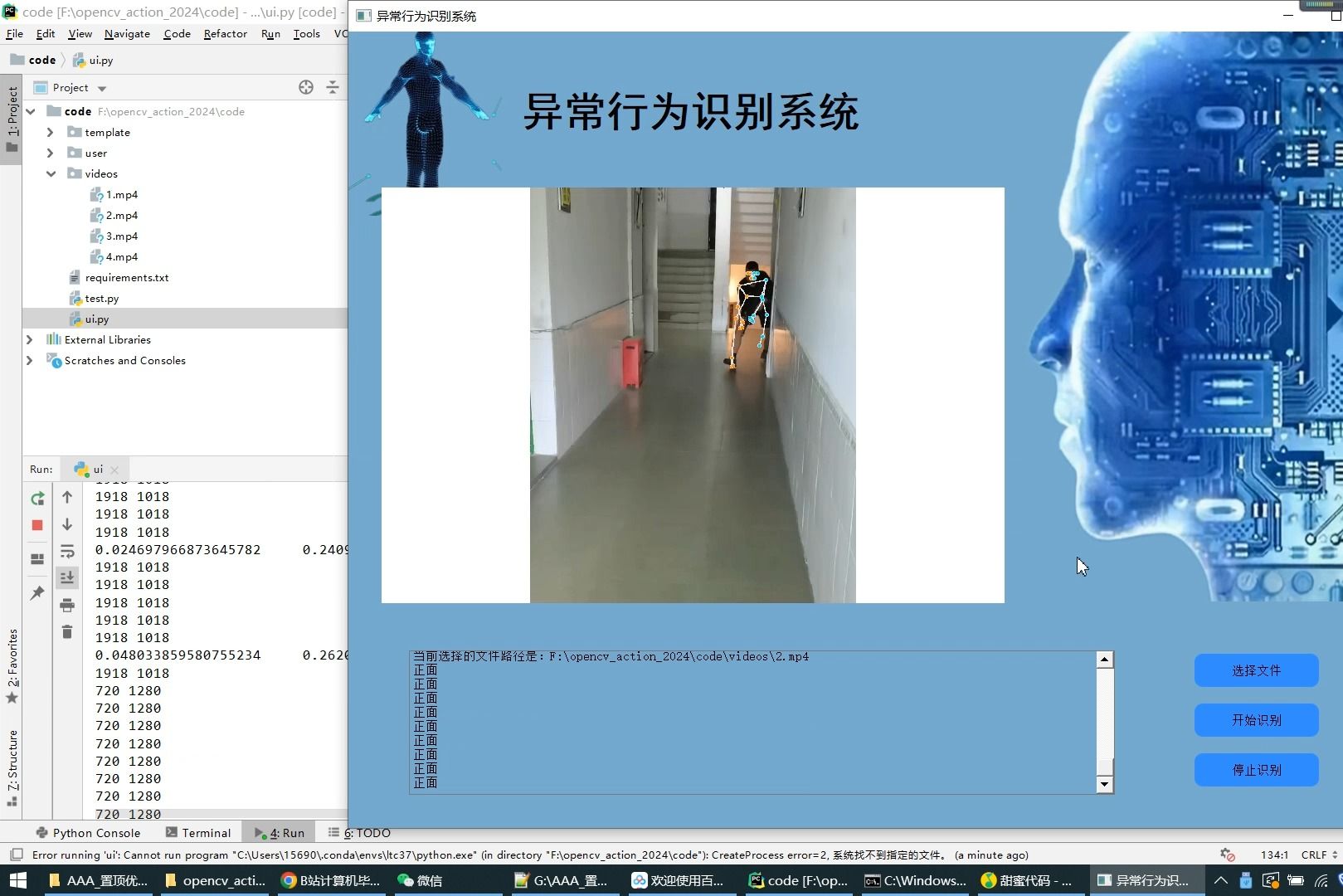The width and height of the screenshot is (1343, 896).
Task: Print the Run console output
Action: click(67, 605)
